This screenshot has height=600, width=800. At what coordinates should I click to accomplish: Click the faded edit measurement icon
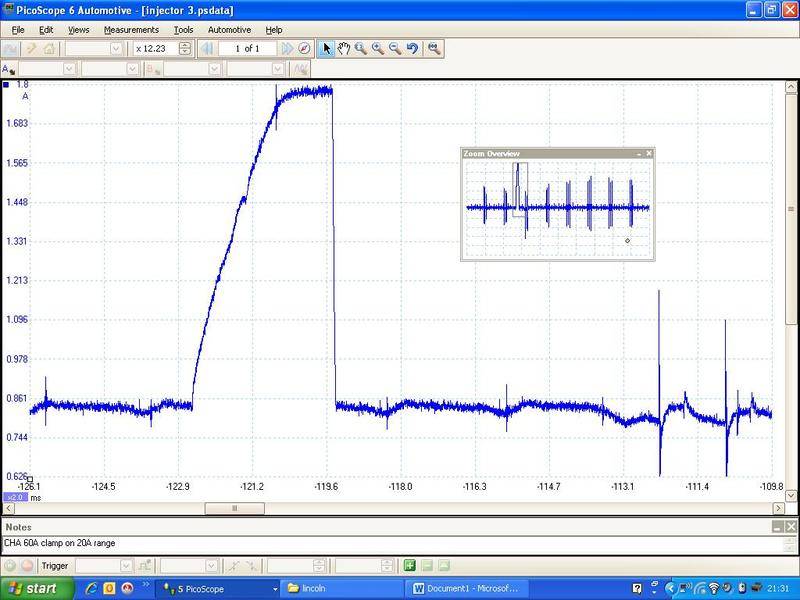(x=444, y=565)
